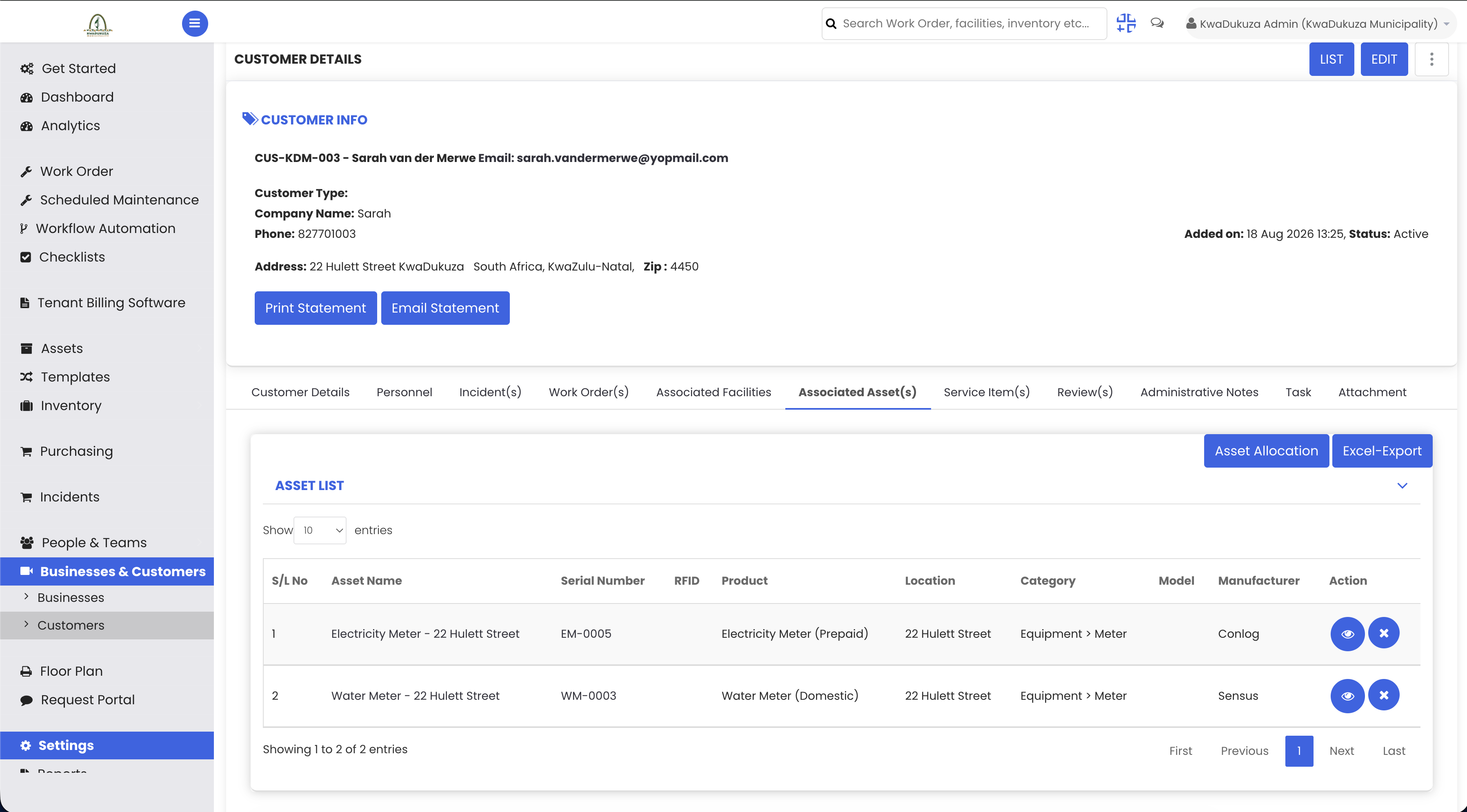The width and height of the screenshot is (1467, 812).
Task: Click the EDIT button
Action: [1384, 59]
